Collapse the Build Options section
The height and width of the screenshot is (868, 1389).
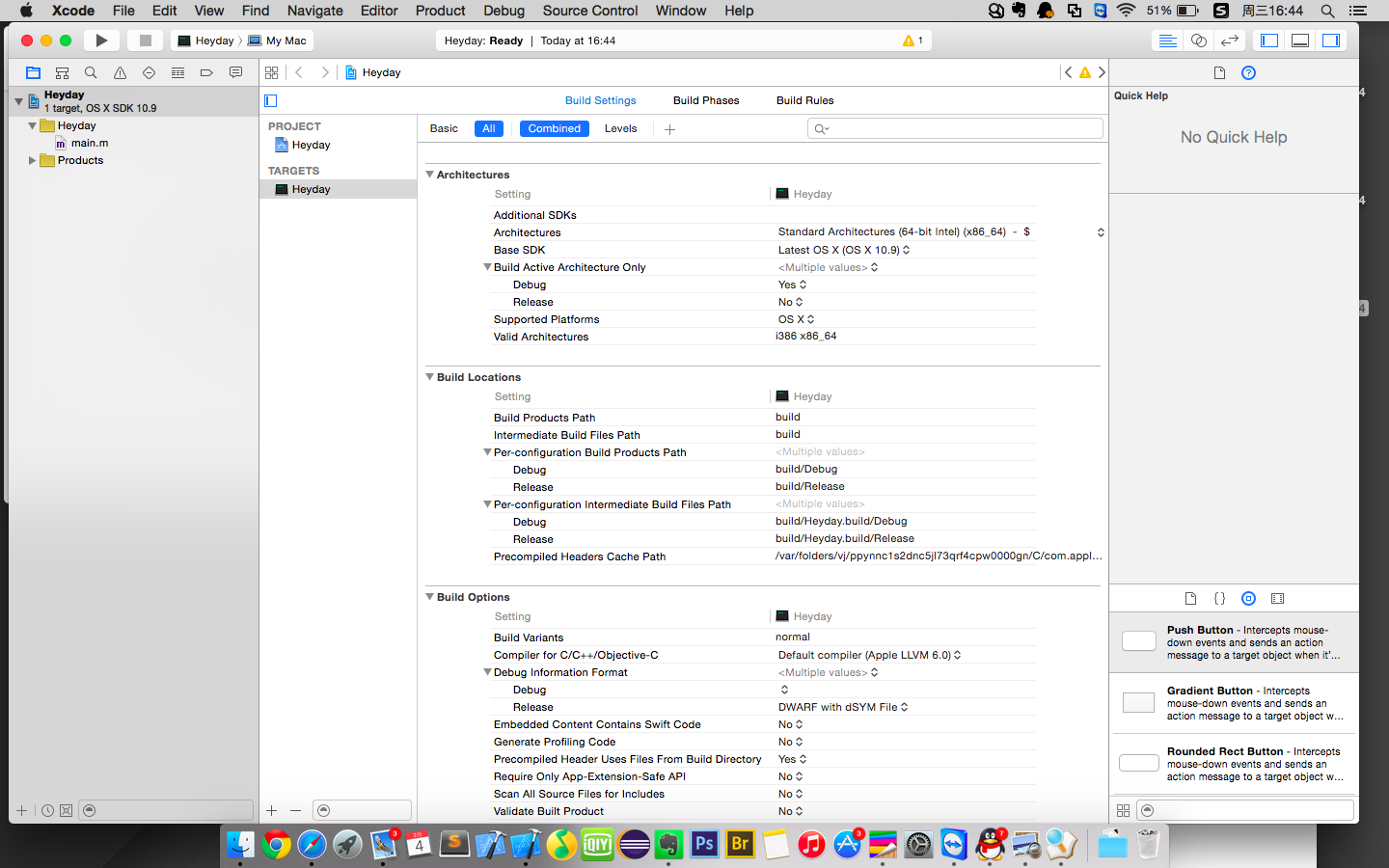click(x=430, y=597)
